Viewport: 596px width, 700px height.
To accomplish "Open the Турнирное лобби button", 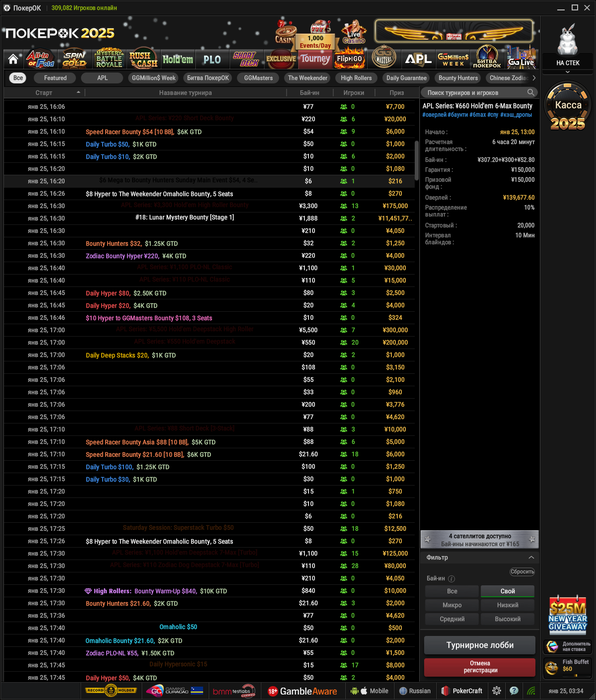I will click(479, 645).
